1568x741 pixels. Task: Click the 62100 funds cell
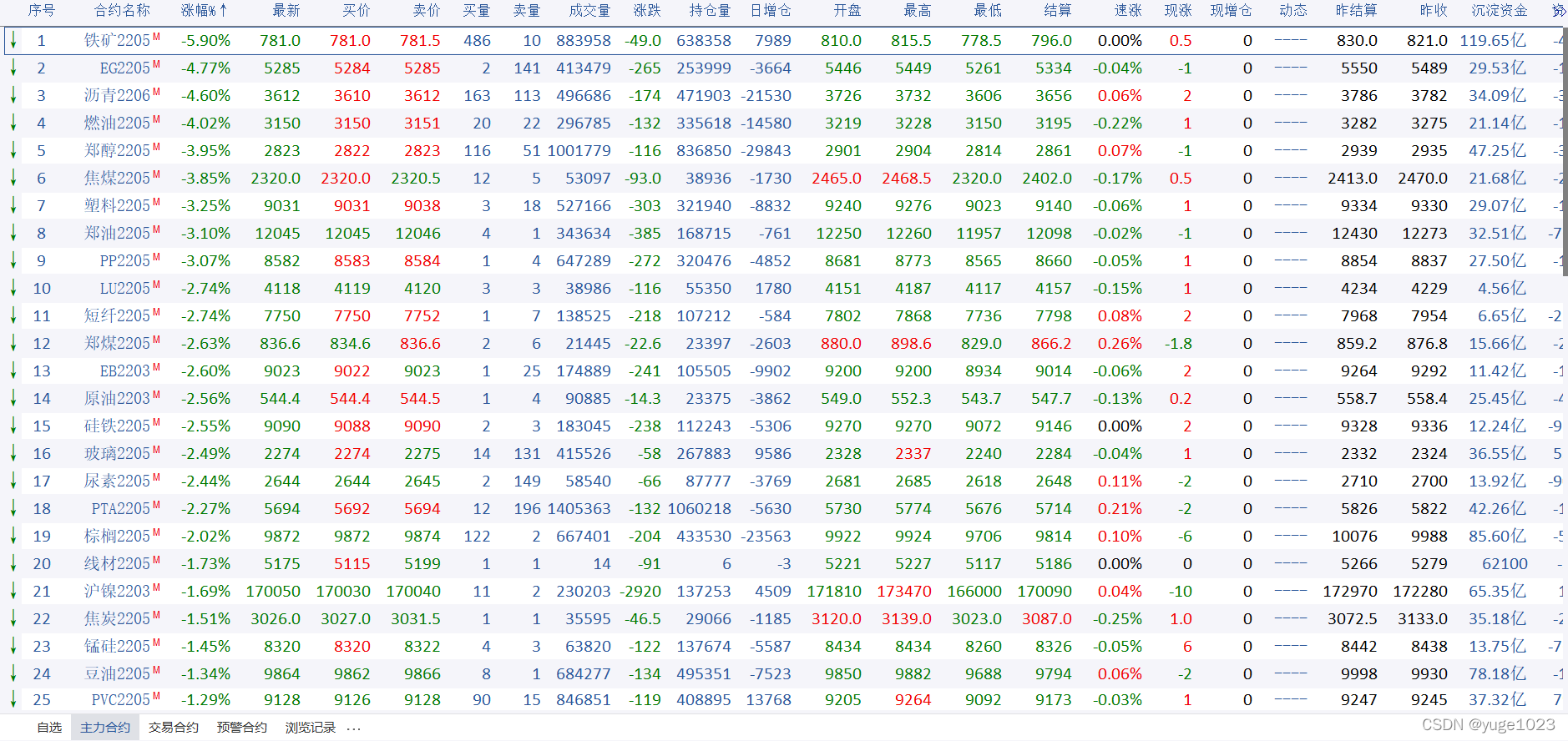tap(1505, 563)
